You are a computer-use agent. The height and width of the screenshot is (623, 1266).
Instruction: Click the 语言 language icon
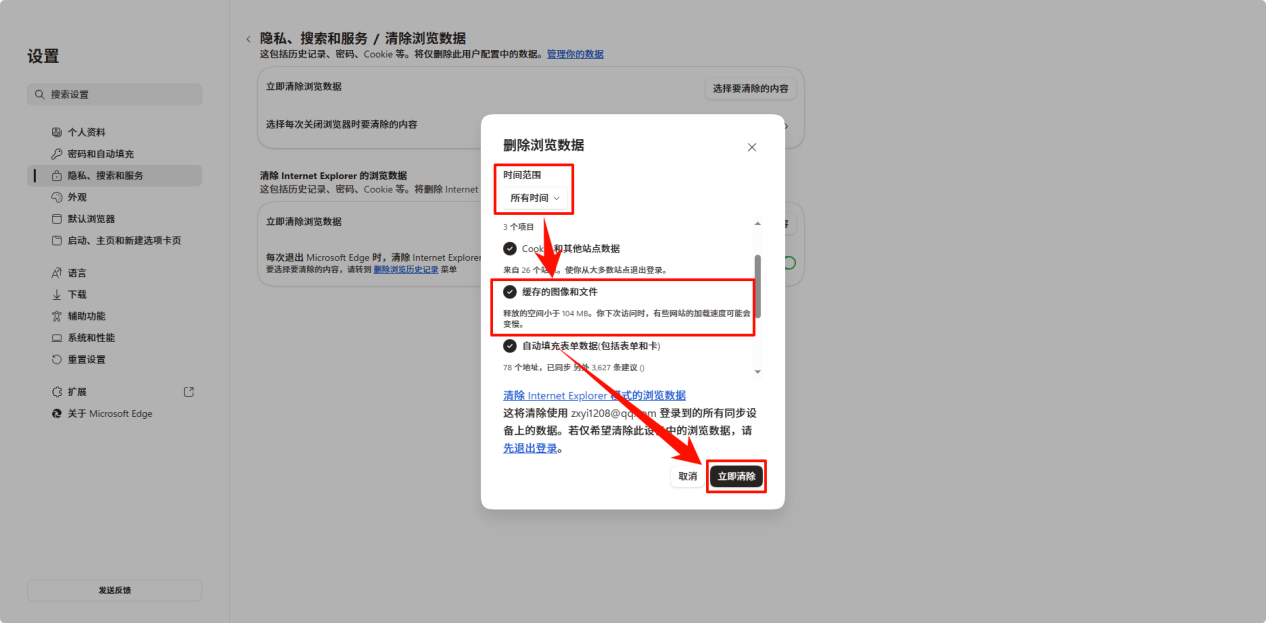coord(58,271)
